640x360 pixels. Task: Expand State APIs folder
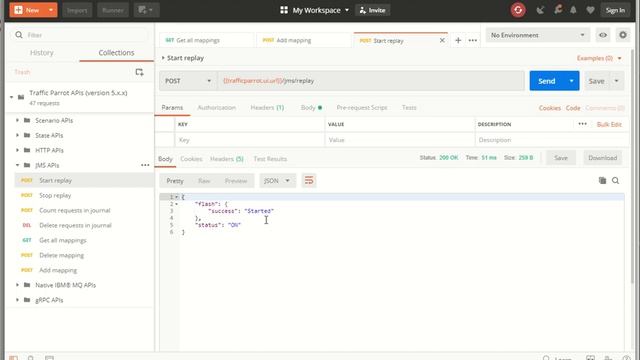point(17,135)
